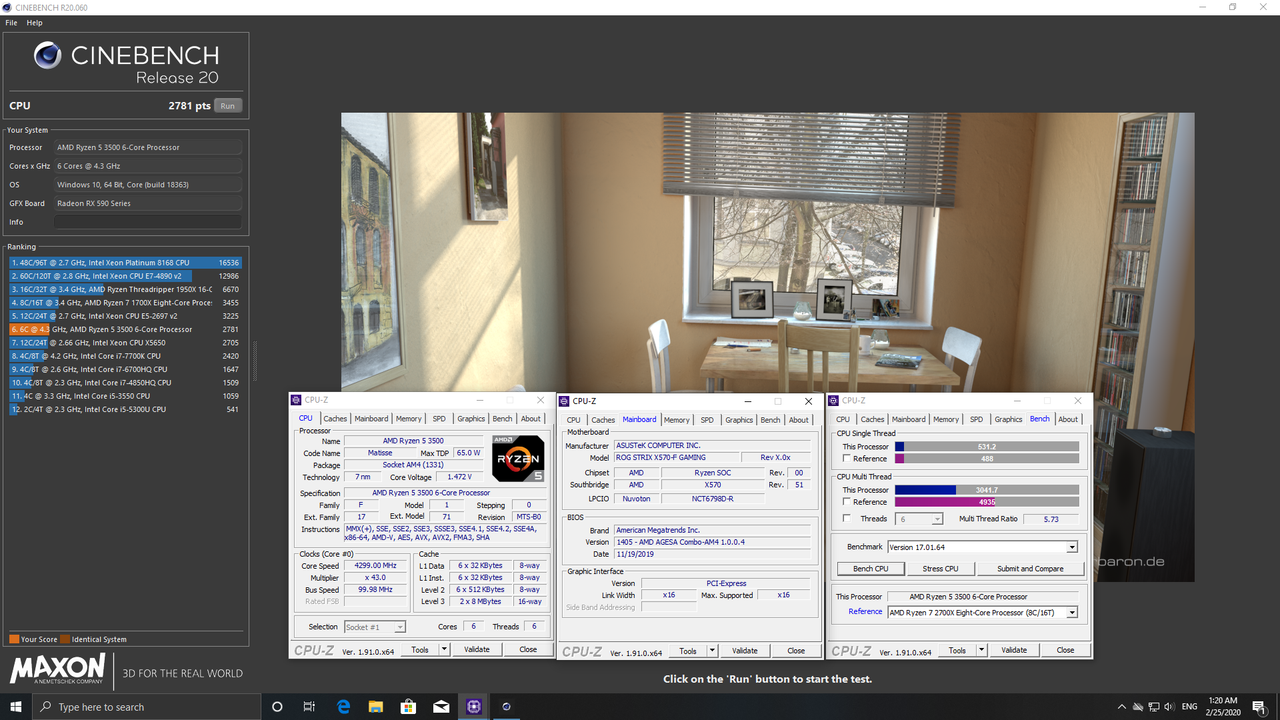Enable the Reference checkbox under CPU Single Thread
Screen dimensions: 1280x720
tap(847, 458)
